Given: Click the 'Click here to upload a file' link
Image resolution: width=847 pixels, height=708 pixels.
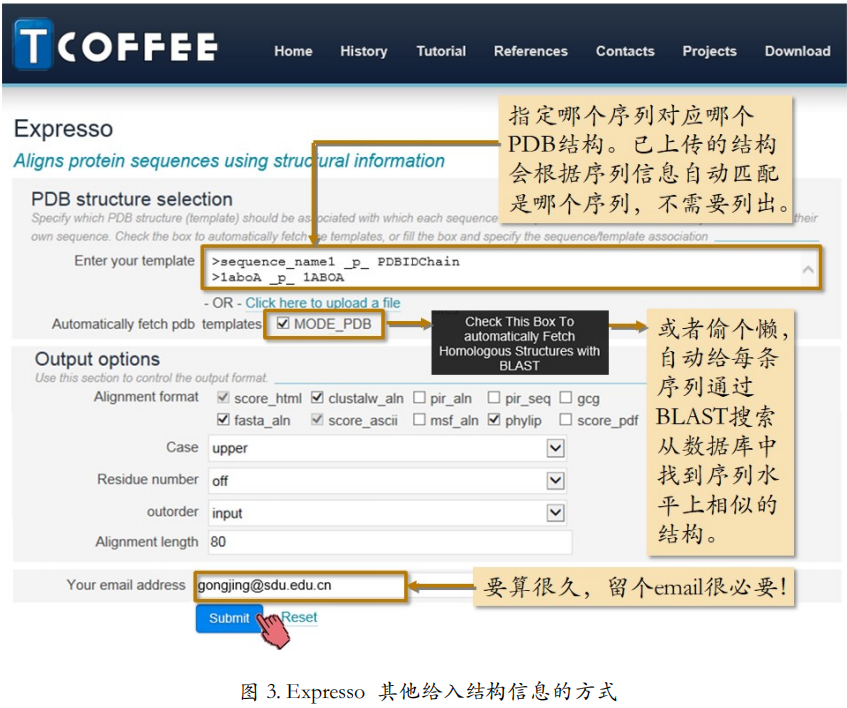Looking at the screenshot, I should tap(323, 303).
